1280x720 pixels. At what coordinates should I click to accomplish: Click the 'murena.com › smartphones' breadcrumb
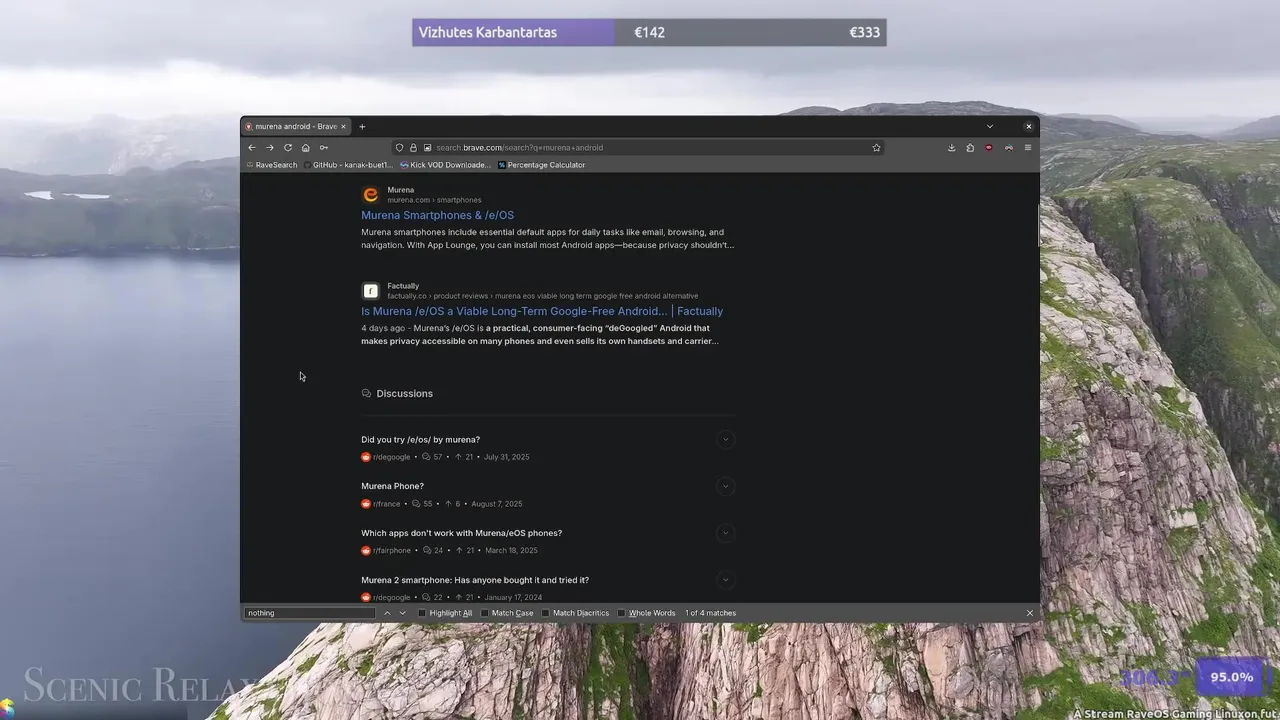pos(434,200)
